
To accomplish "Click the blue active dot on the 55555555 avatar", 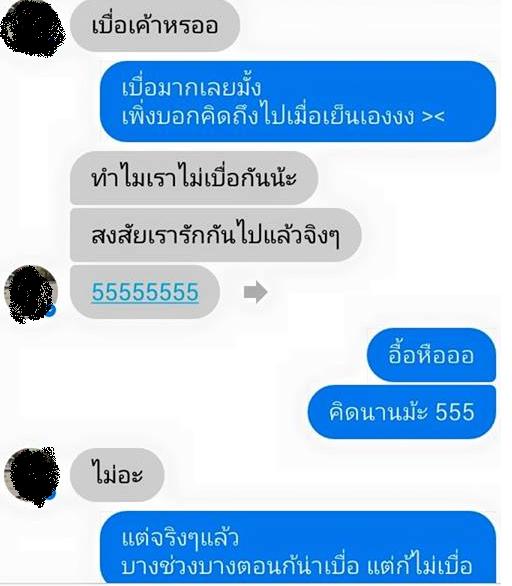I will point(52,310).
